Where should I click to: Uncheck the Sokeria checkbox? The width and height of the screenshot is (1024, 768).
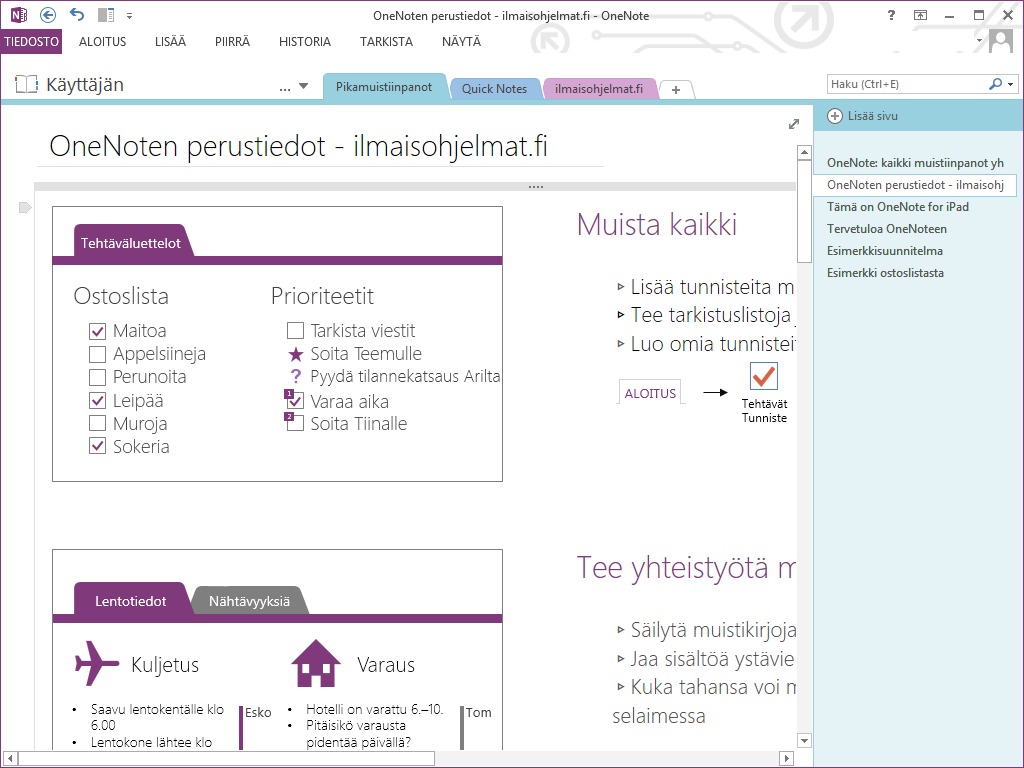point(97,446)
